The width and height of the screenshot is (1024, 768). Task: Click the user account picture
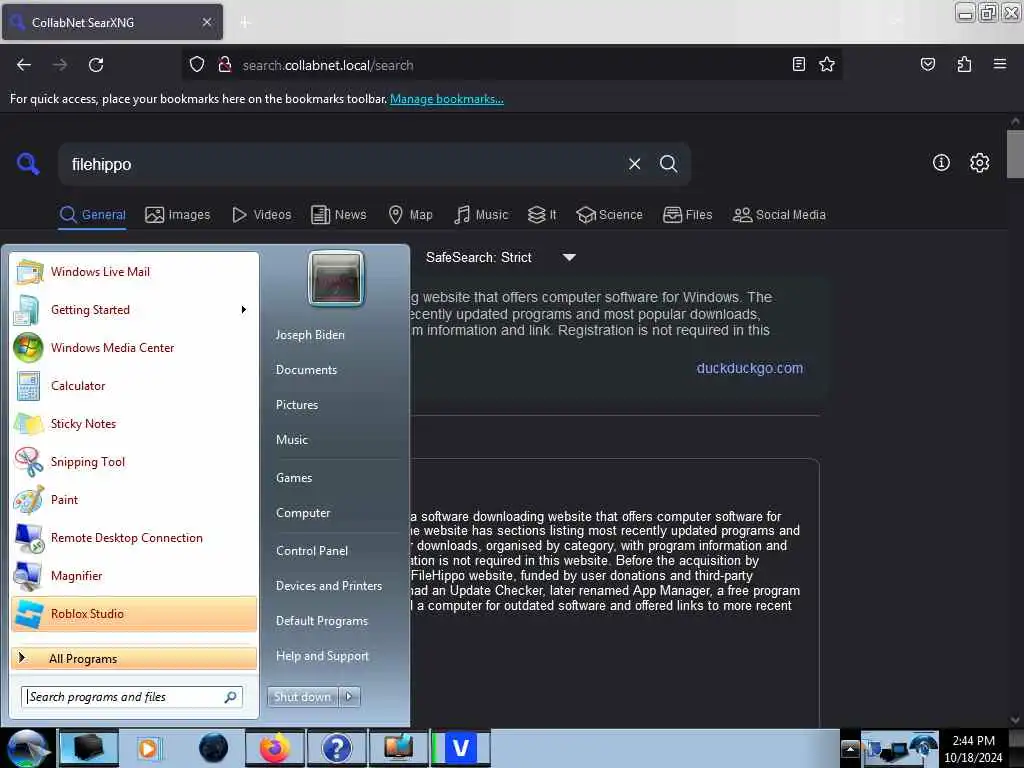[336, 278]
